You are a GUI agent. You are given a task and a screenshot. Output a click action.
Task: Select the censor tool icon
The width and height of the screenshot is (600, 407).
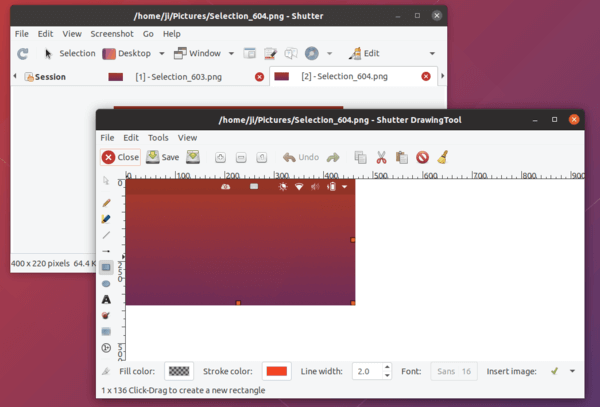click(x=106, y=316)
